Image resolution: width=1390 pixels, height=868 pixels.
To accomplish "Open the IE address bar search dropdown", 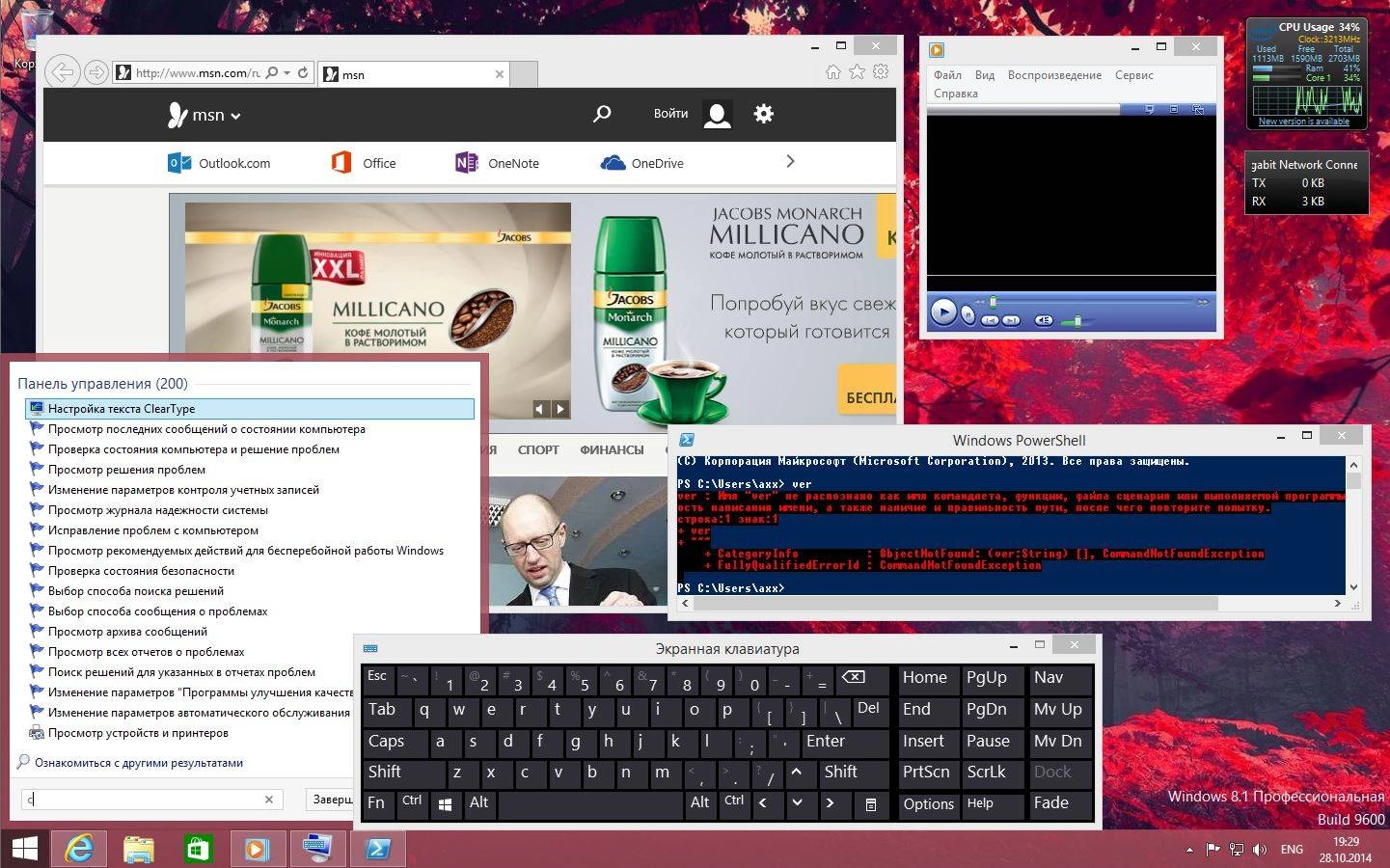I will coord(286,72).
